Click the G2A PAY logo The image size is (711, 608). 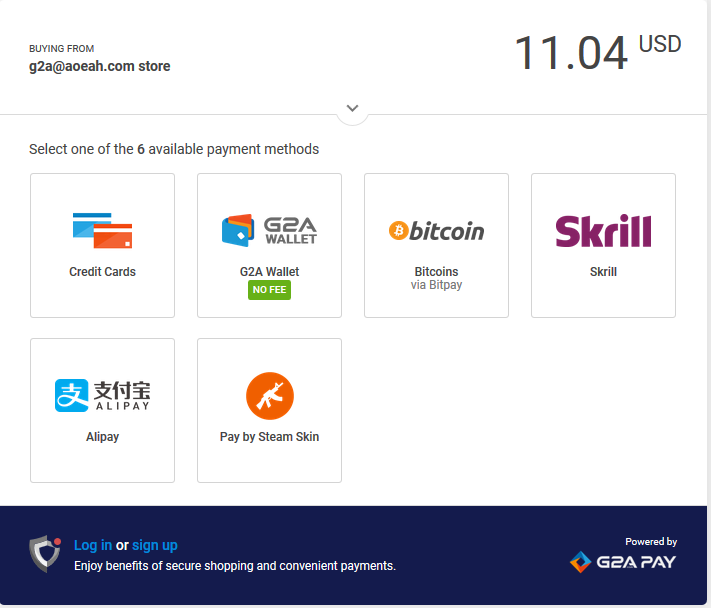coord(623,562)
